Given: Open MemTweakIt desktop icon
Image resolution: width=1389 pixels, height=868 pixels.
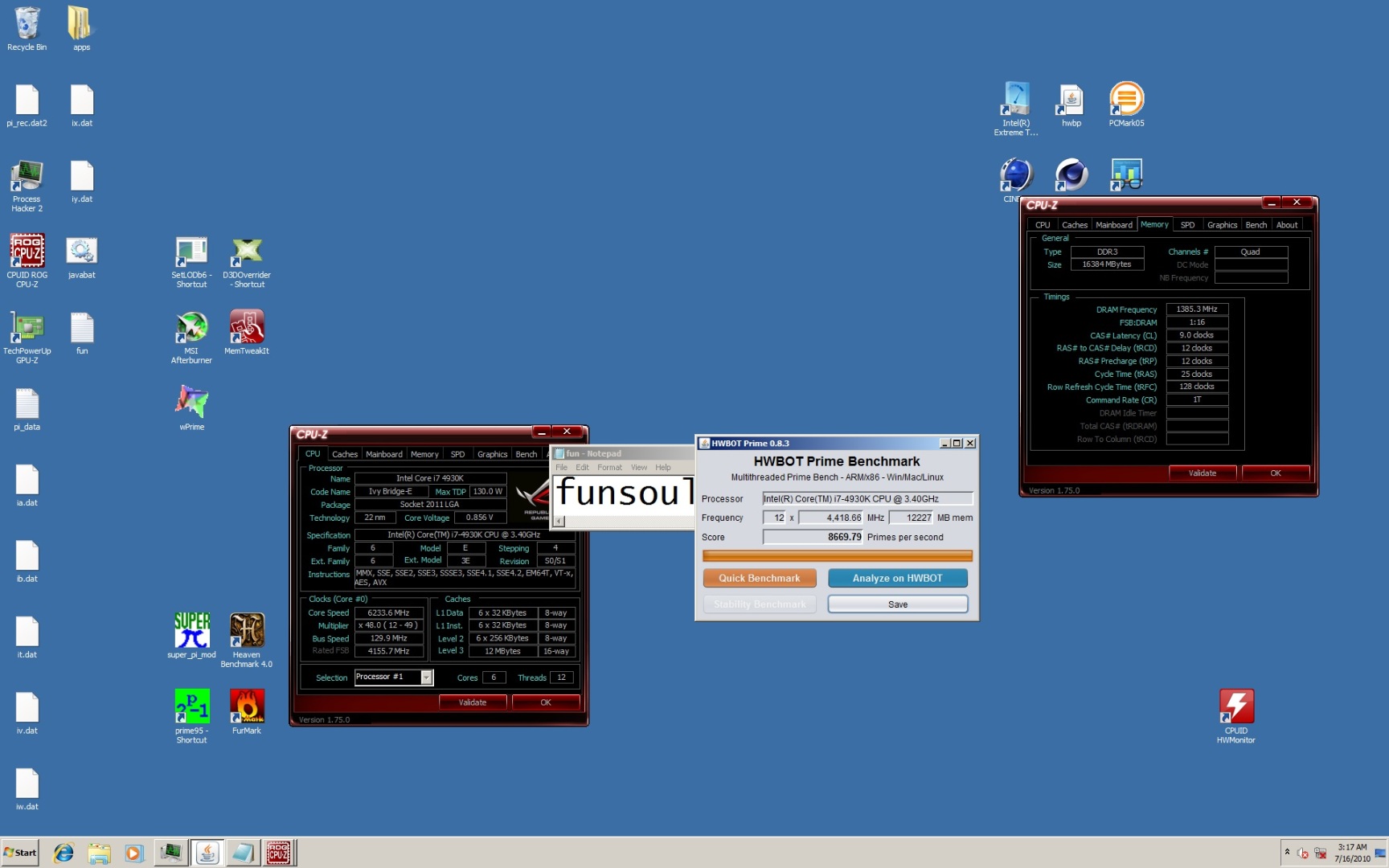Looking at the screenshot, I should click(x=247, y=330).
